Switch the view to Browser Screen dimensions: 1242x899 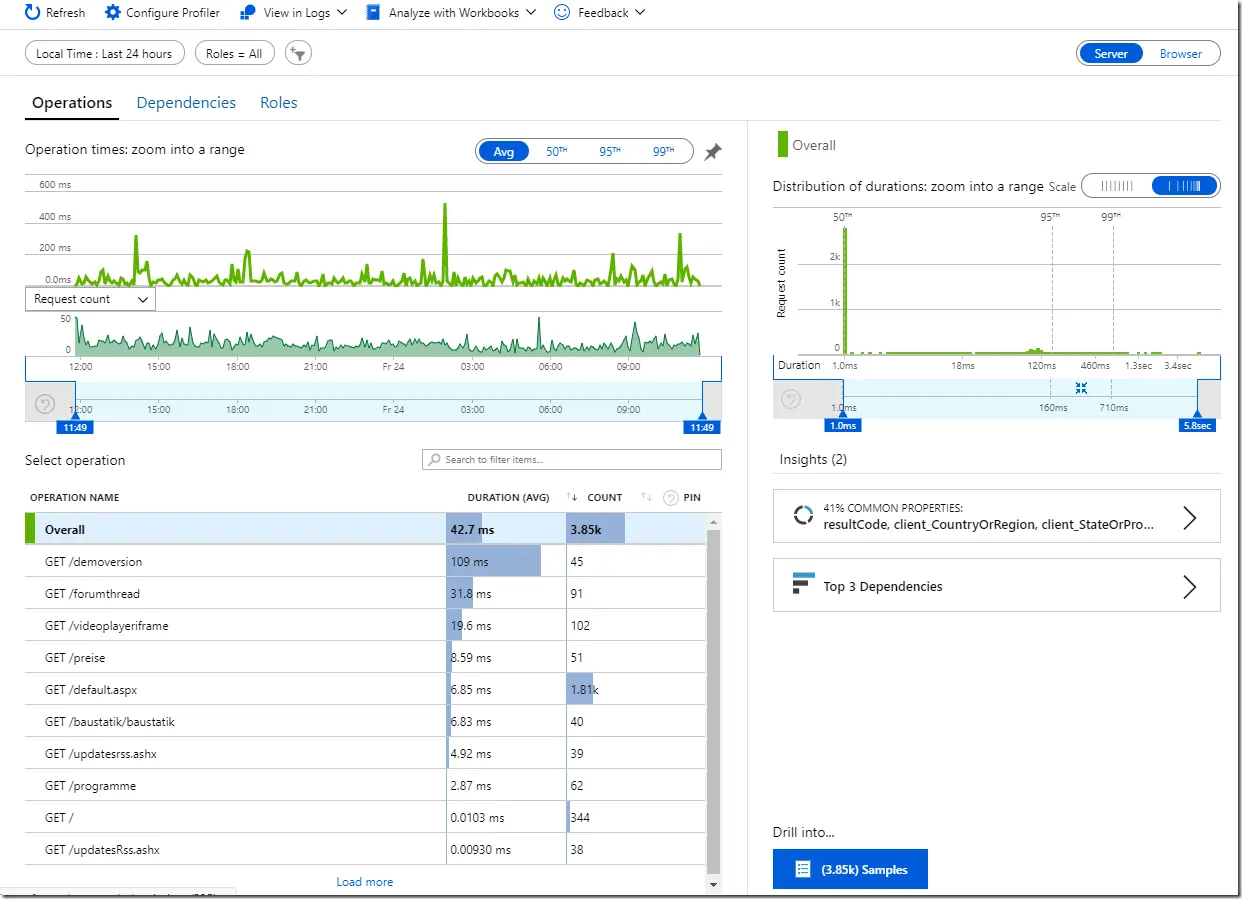[1180, 54]
